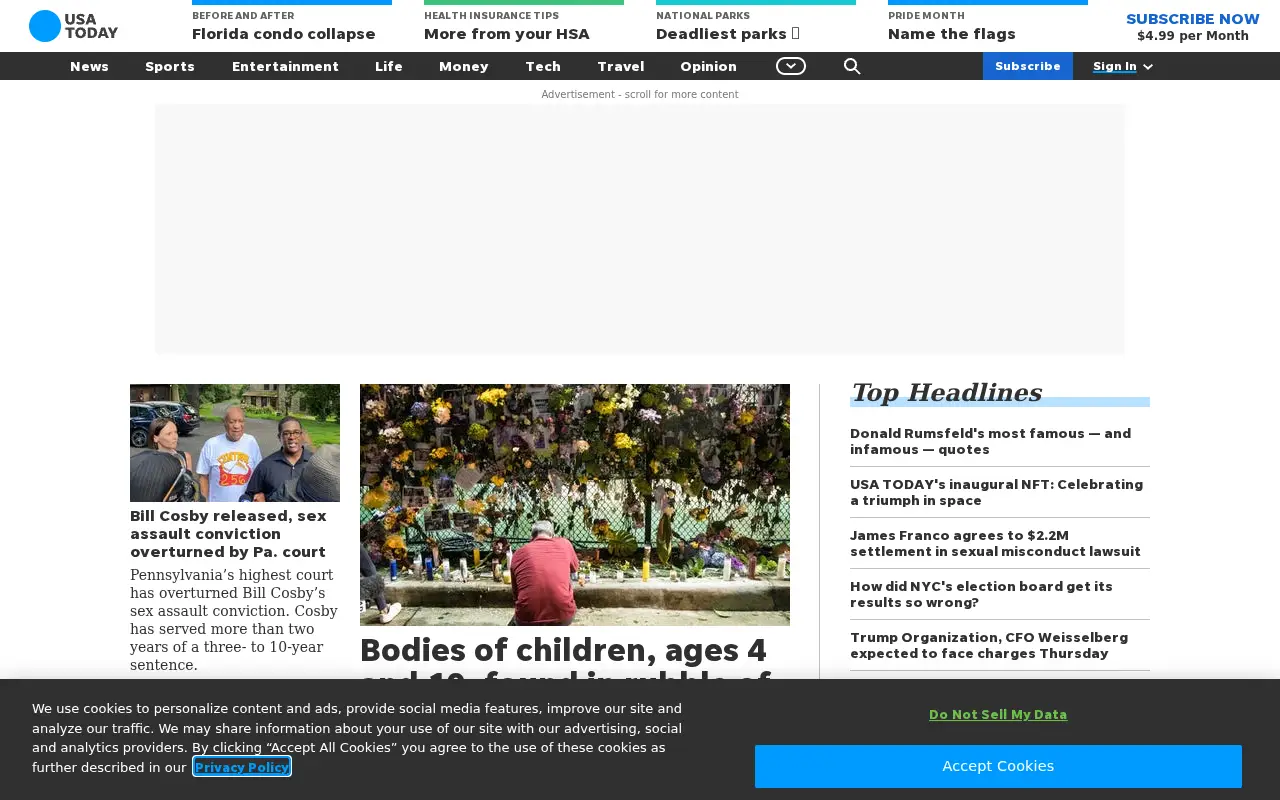
Task: Click Do Not Sell My Data
Action: pos(998,714)
